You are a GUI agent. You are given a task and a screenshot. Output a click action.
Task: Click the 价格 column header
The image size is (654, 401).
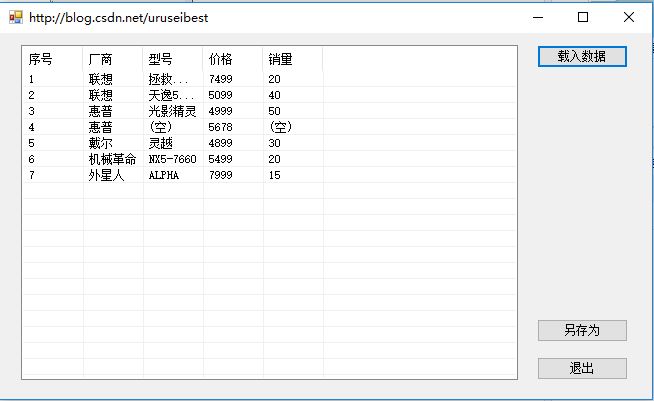233,59
